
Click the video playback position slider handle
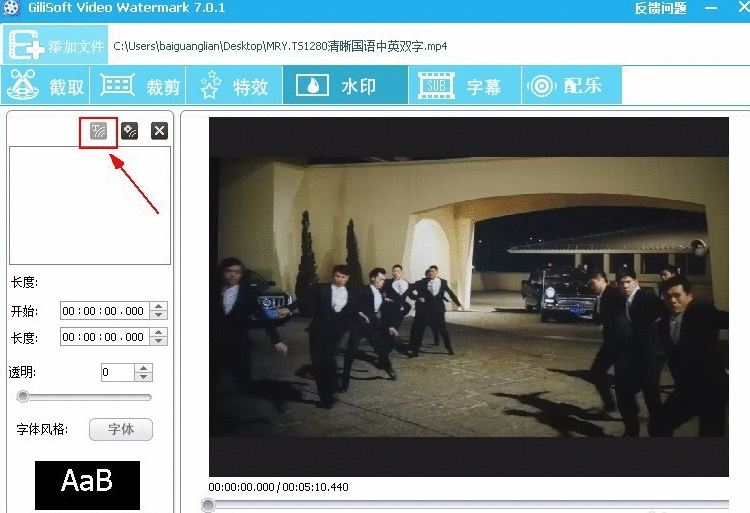pyautogui.click(x=208, y=505)
